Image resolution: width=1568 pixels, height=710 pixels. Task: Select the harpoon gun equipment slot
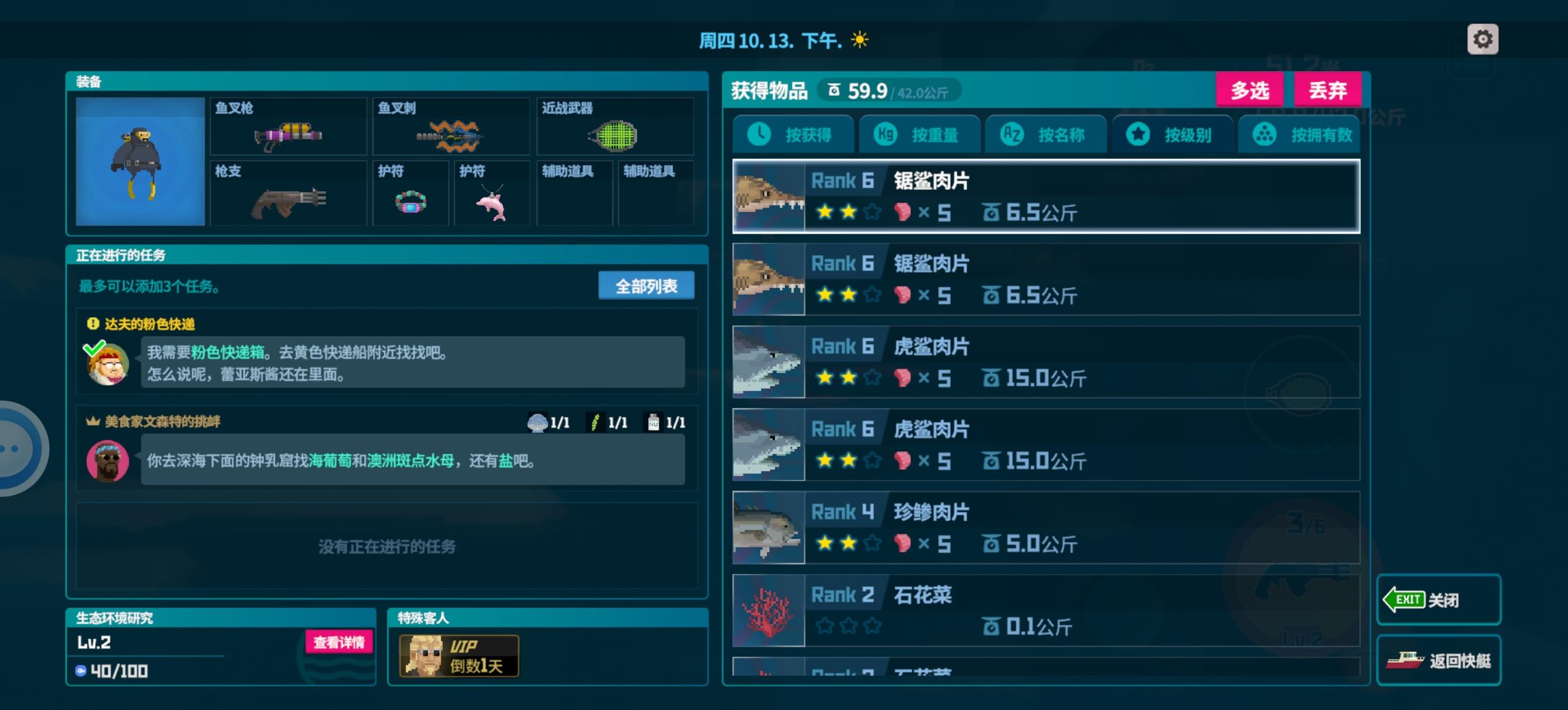289,126
